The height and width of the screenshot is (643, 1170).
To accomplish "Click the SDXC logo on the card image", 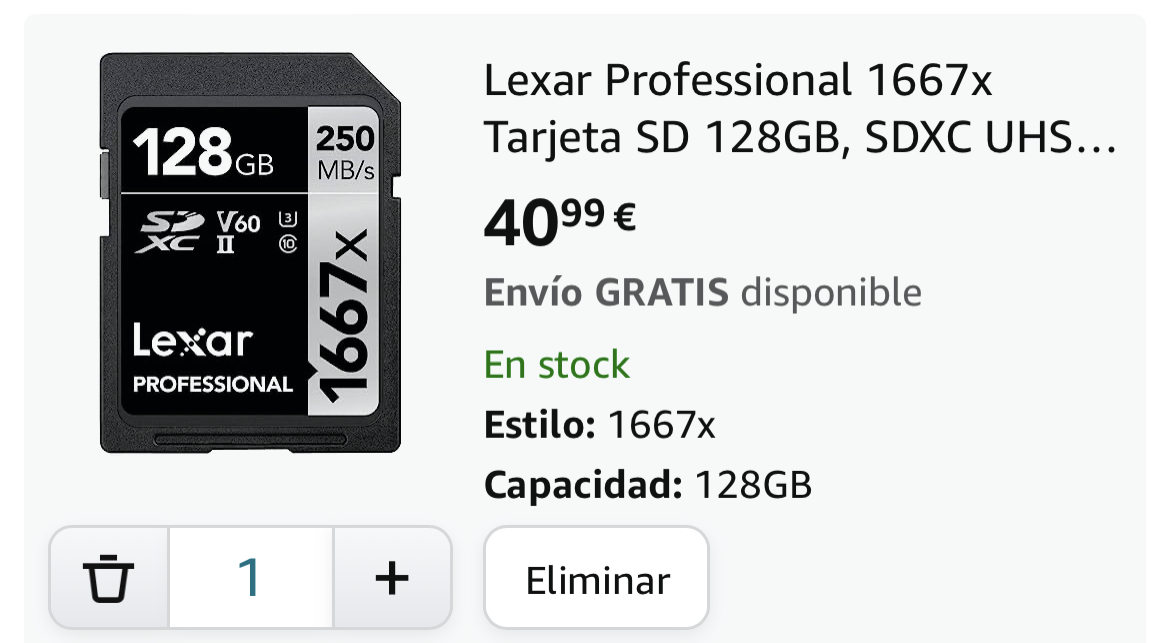I will 170,232.
